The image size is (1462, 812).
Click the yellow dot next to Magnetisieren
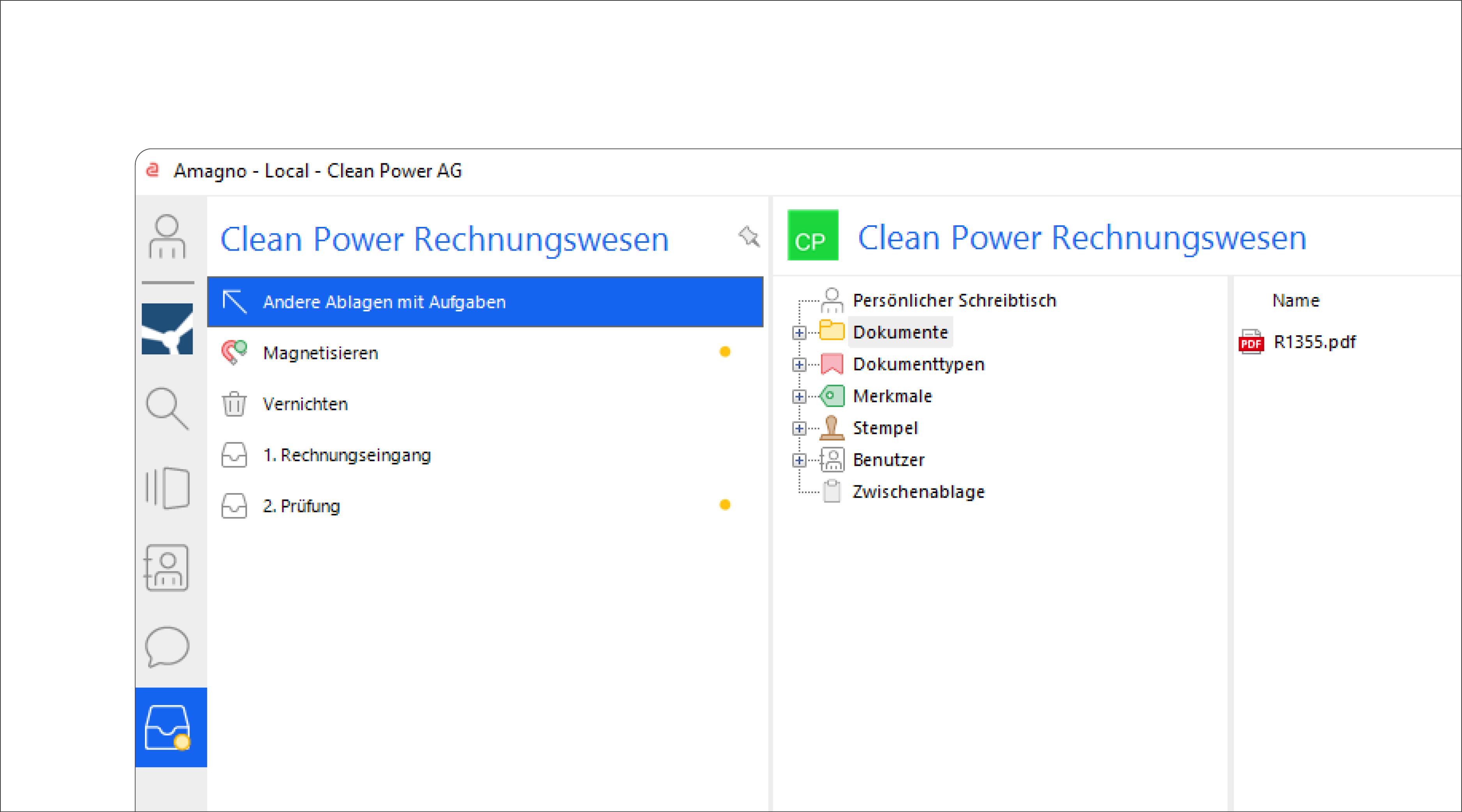[725, 352]
